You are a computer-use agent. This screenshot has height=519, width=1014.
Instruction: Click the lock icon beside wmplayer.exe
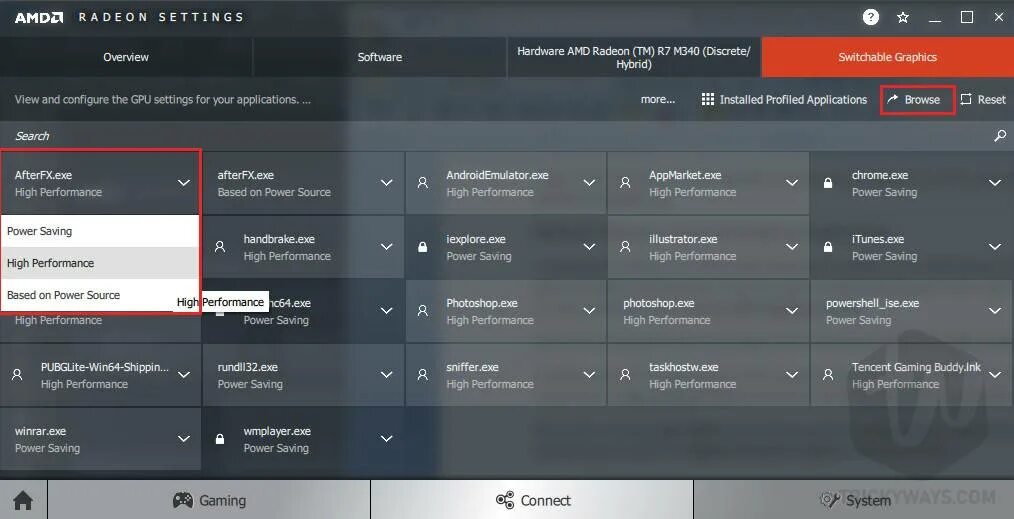coord(220,439)
